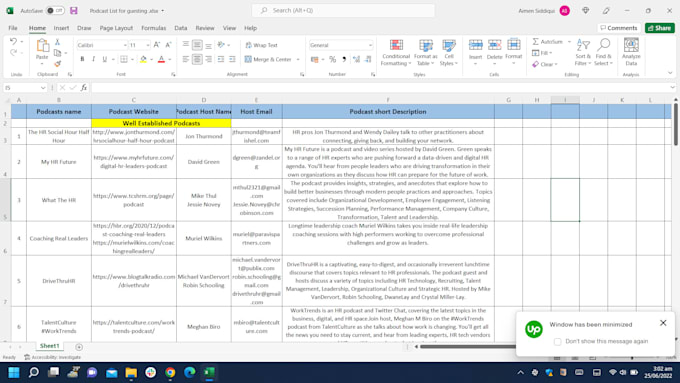680x383 pixels.
Task: Switch to the Formulas tab
Action: coord(154,28)
